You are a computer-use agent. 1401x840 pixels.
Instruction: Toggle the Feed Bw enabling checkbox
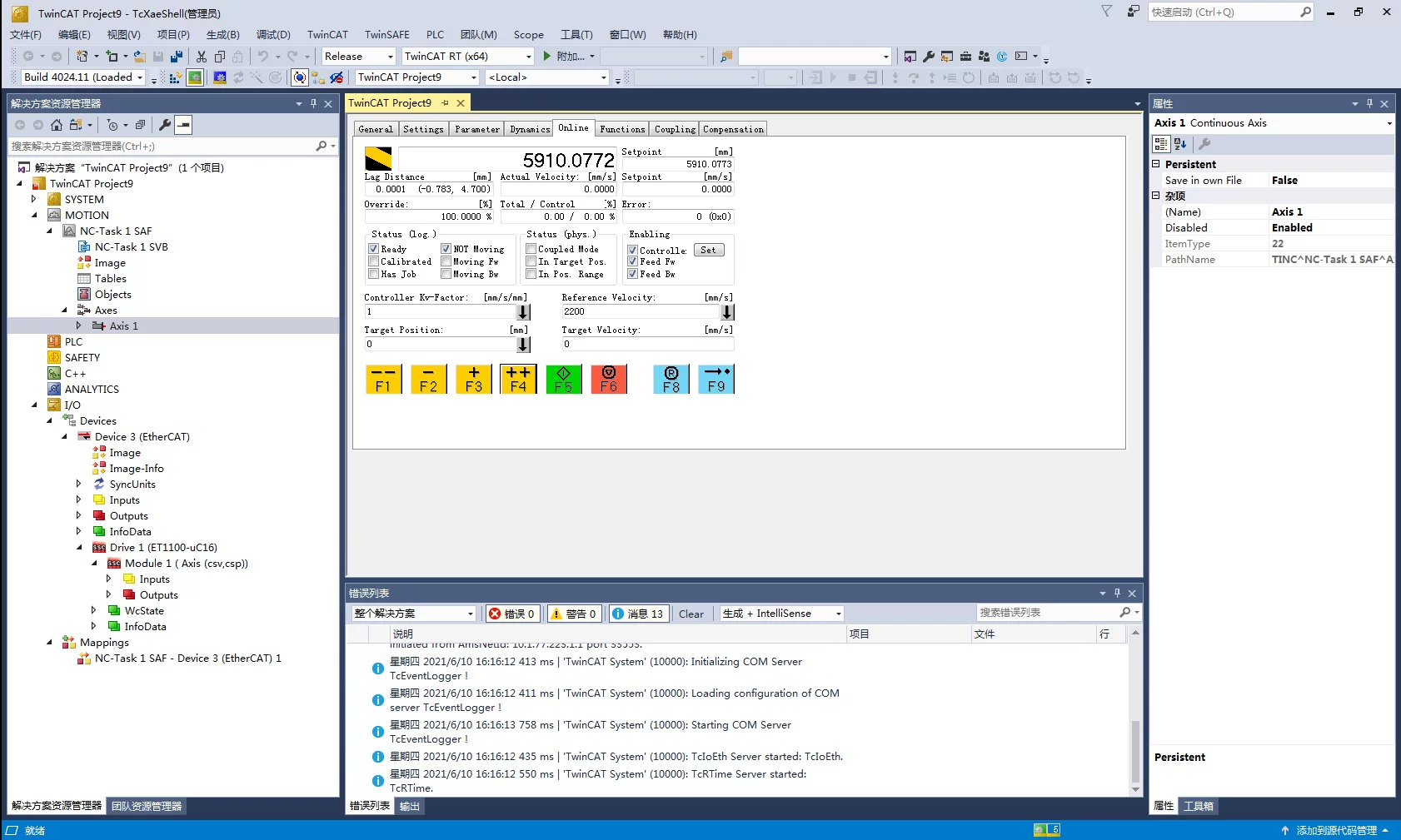tap(633, 274)
